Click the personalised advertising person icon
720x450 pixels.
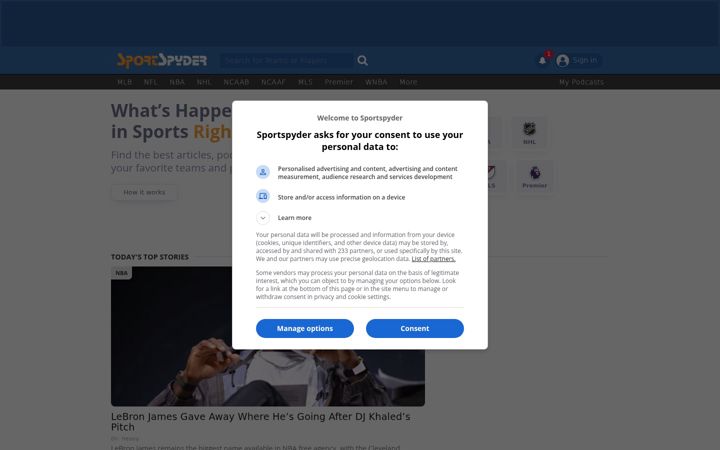(263, 172)
